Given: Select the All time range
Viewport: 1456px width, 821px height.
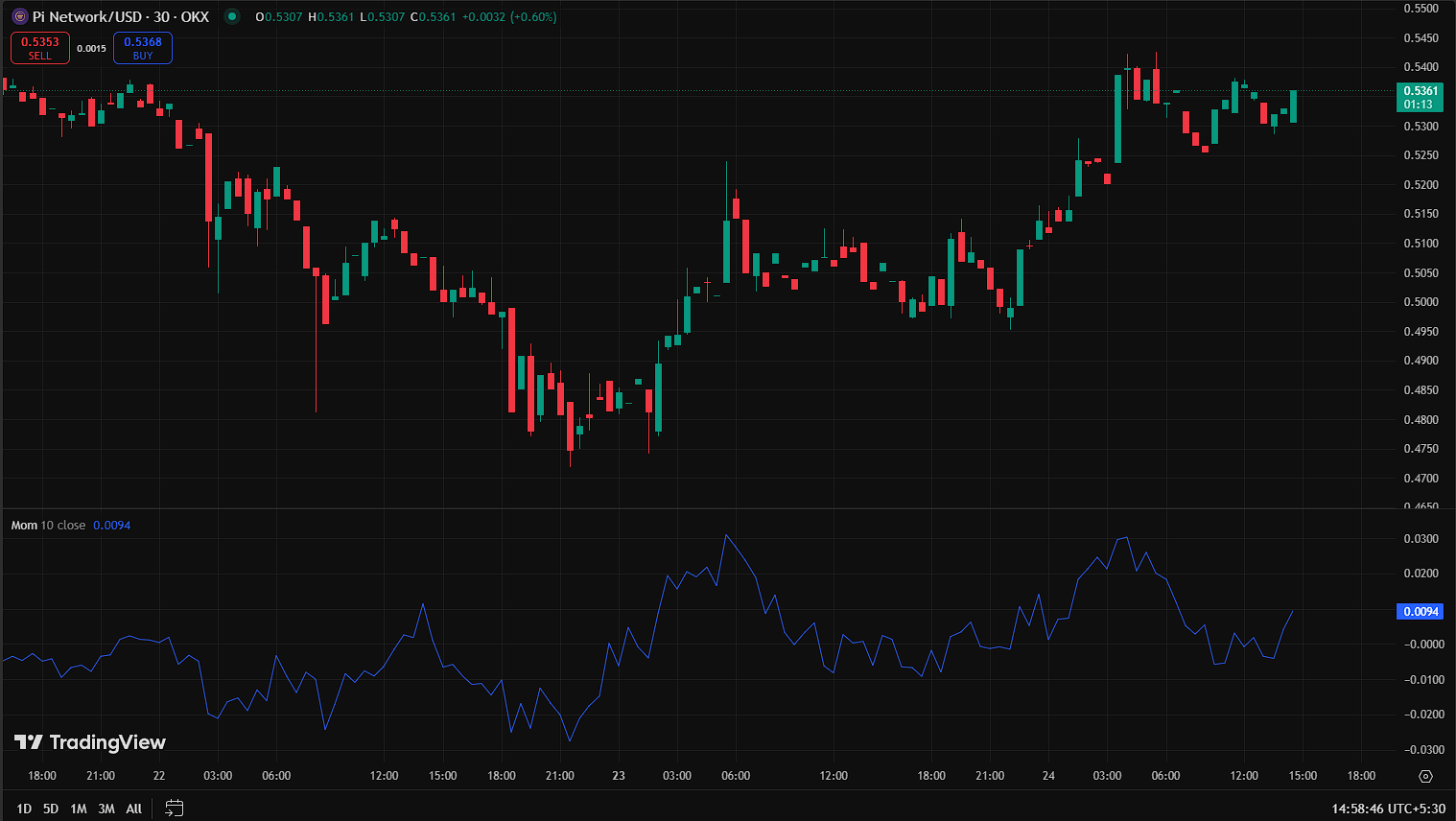Looking at the screenshot, I should click(134, 809).
